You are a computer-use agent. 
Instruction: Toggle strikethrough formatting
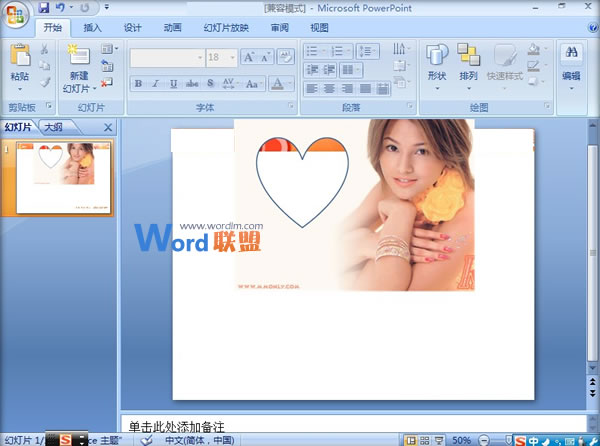[192, 83]
